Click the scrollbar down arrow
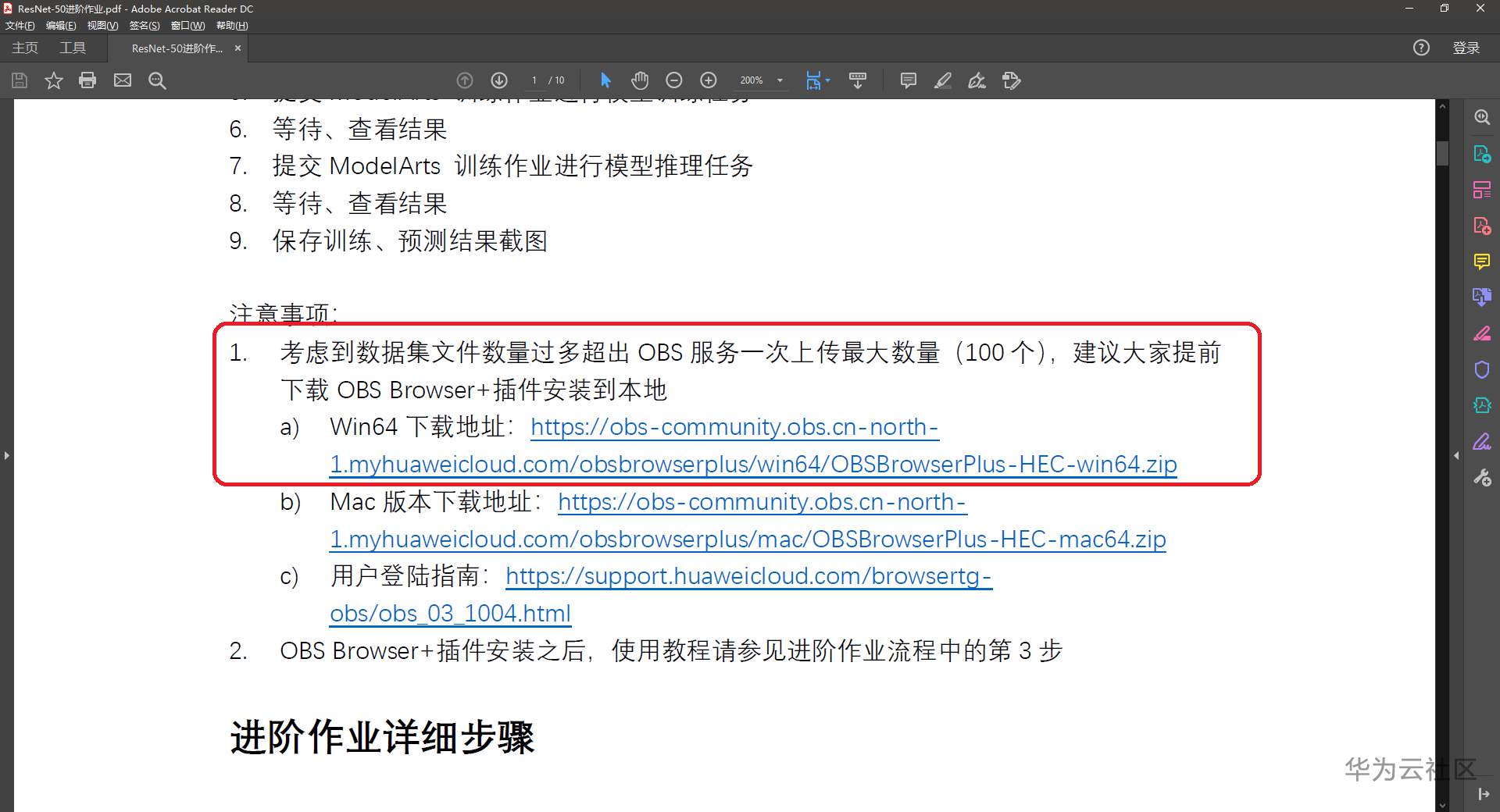Viewport: 1500px width, 812px height. (x=1442, y=805)
